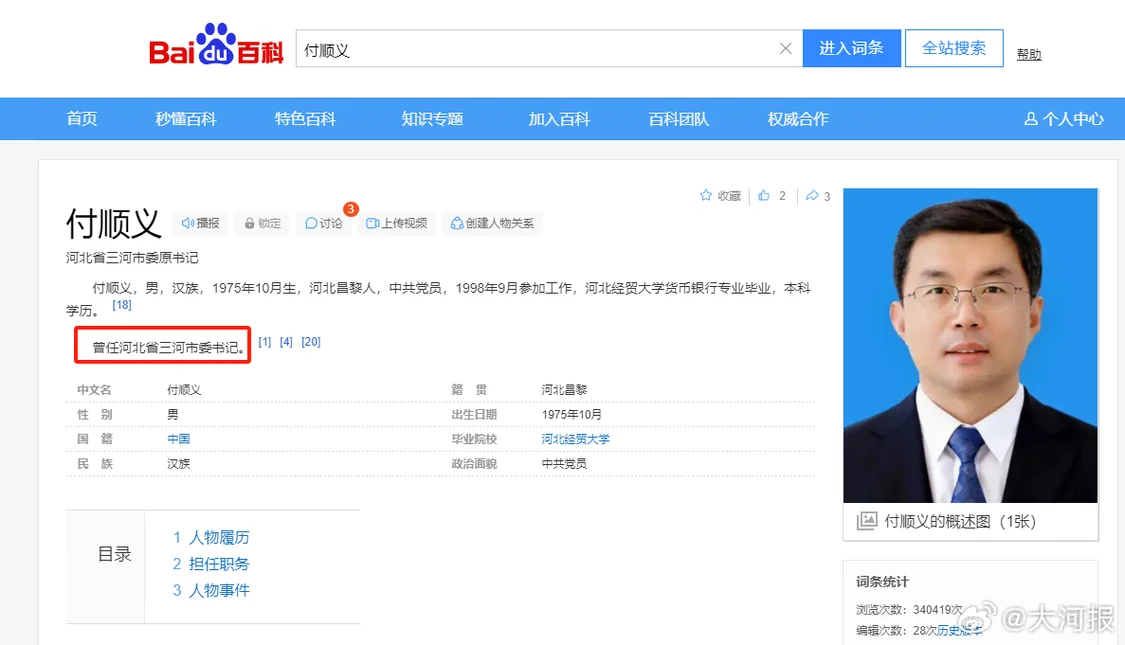Image resolution: width=1125 pixels, height=645 pixels.
Task: Select 知识专题 in navigation bar
Action: [x=432, y=119]
